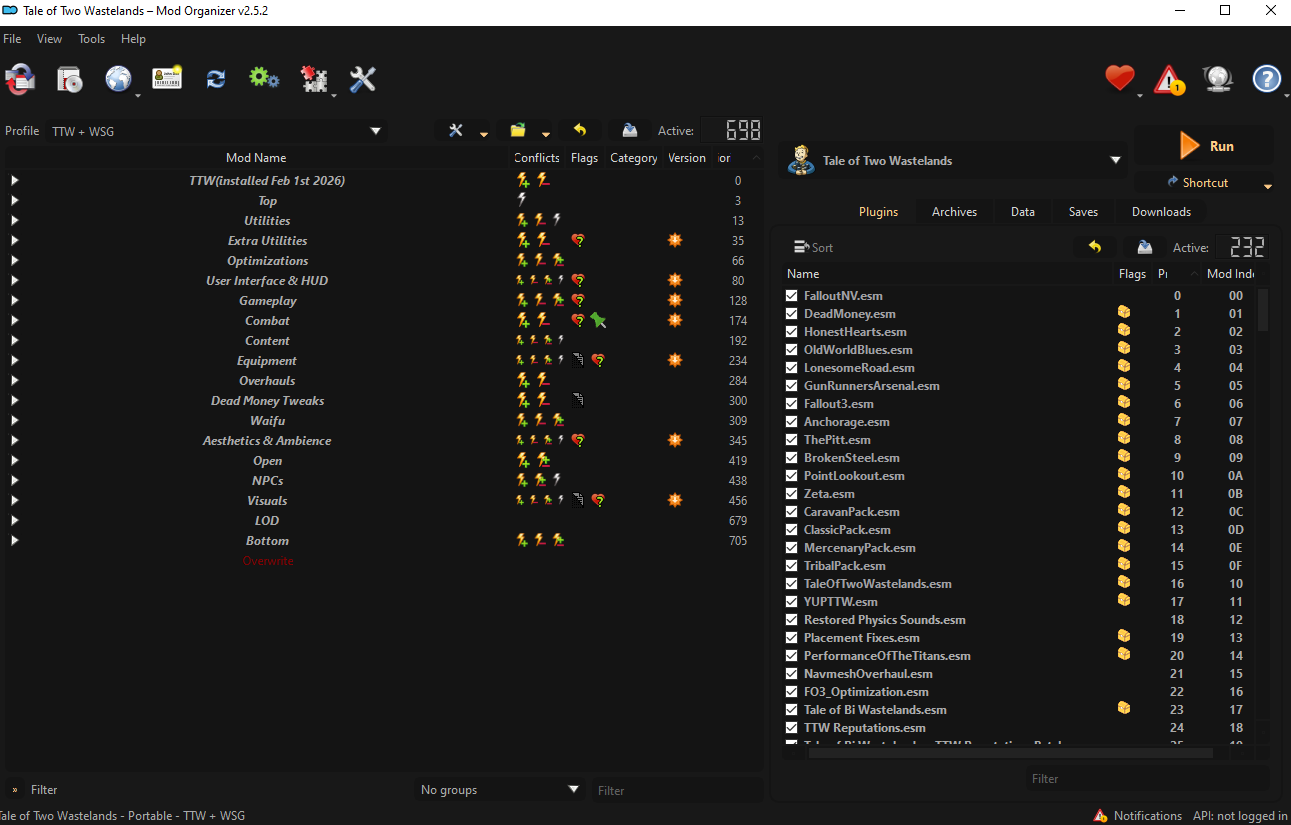Image resolution: width=1291 pixels, height=825 pixels.
Task: Toggle the Fallout3.esm checkbox
Action: [792, 404]
